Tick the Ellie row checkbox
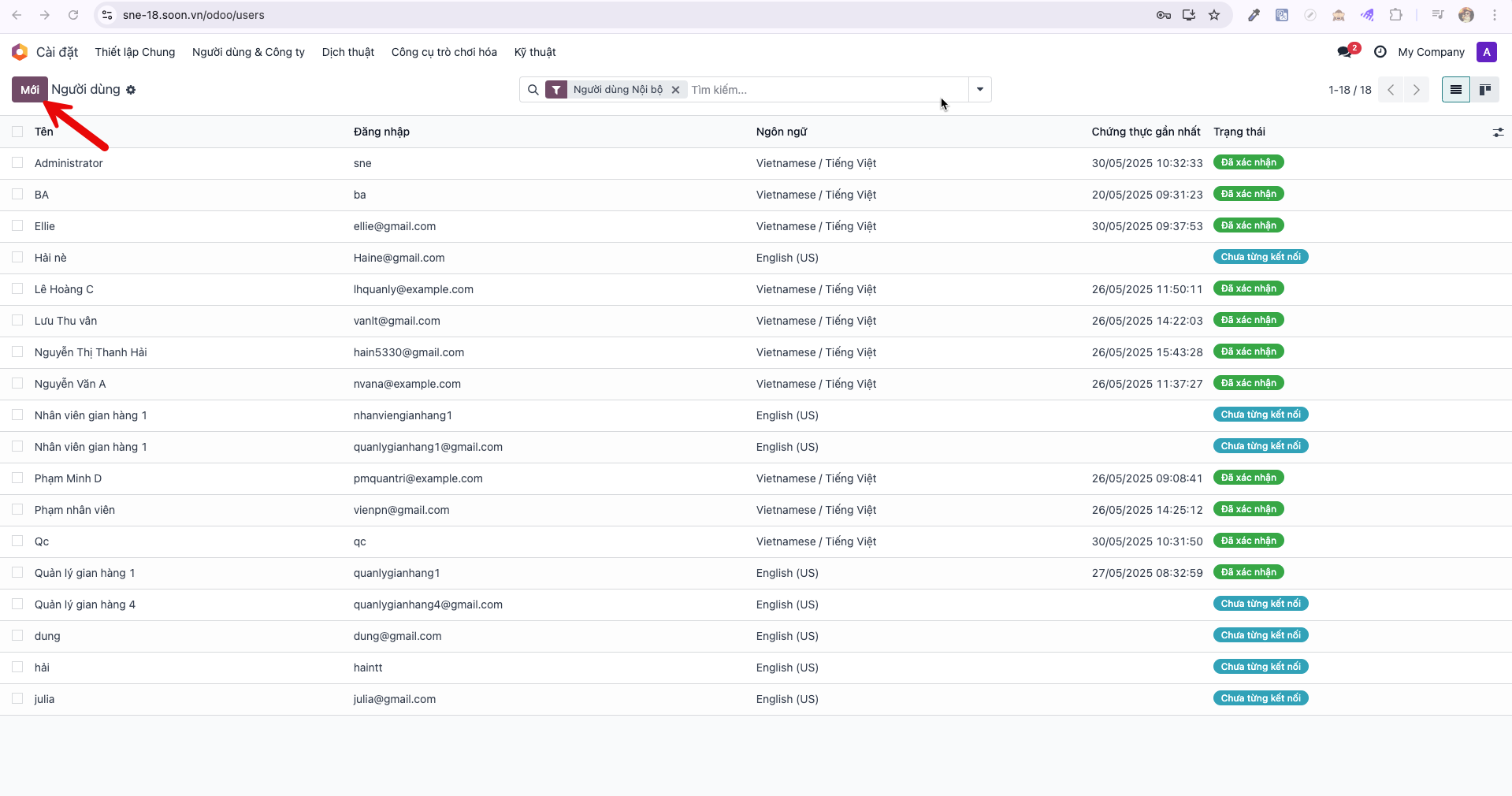This screenshot has width=1512, height=796. (x=17, y=225)
